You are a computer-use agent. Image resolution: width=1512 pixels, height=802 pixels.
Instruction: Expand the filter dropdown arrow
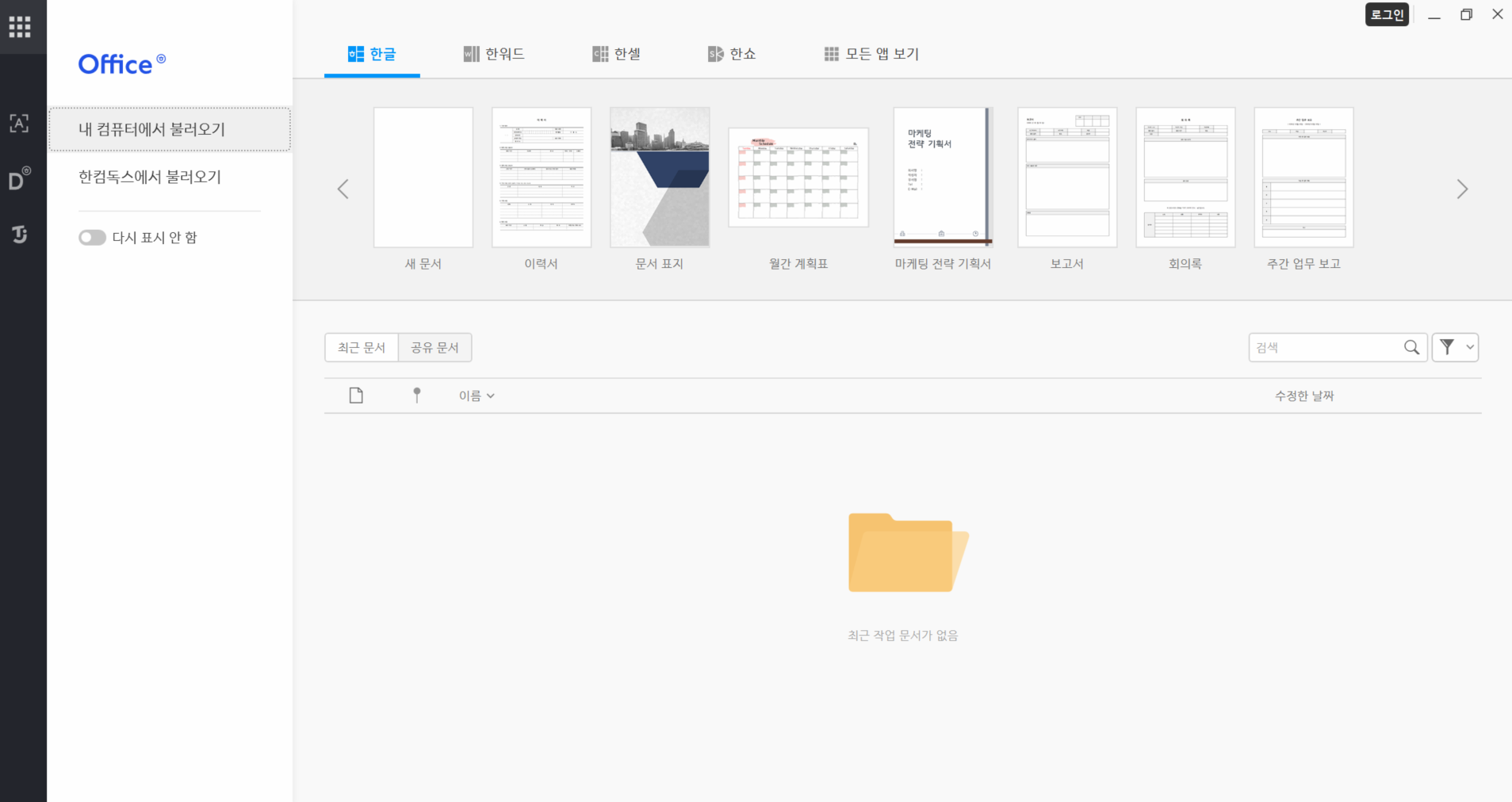coord(1469,347)
